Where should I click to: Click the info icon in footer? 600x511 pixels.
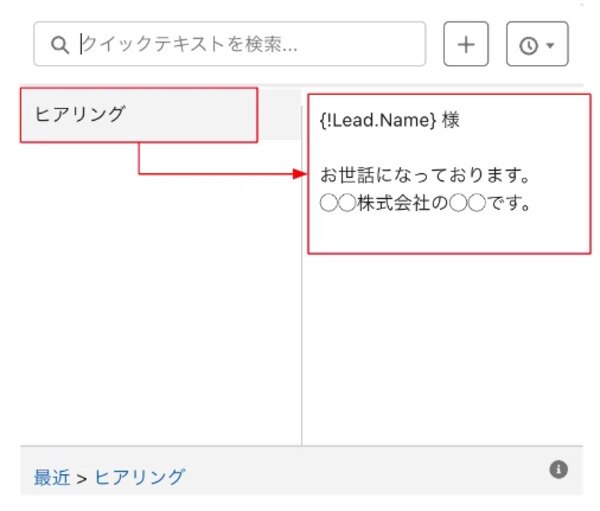559,469
